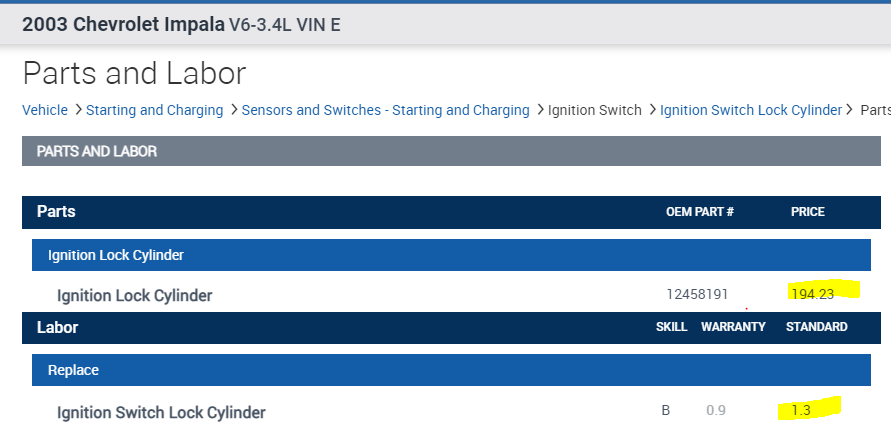The width and height of the screenshot is (891, 429).
Task: Select the Ignition Switch Lock Cylinder labor row
Action: click(x=161, y=412)
